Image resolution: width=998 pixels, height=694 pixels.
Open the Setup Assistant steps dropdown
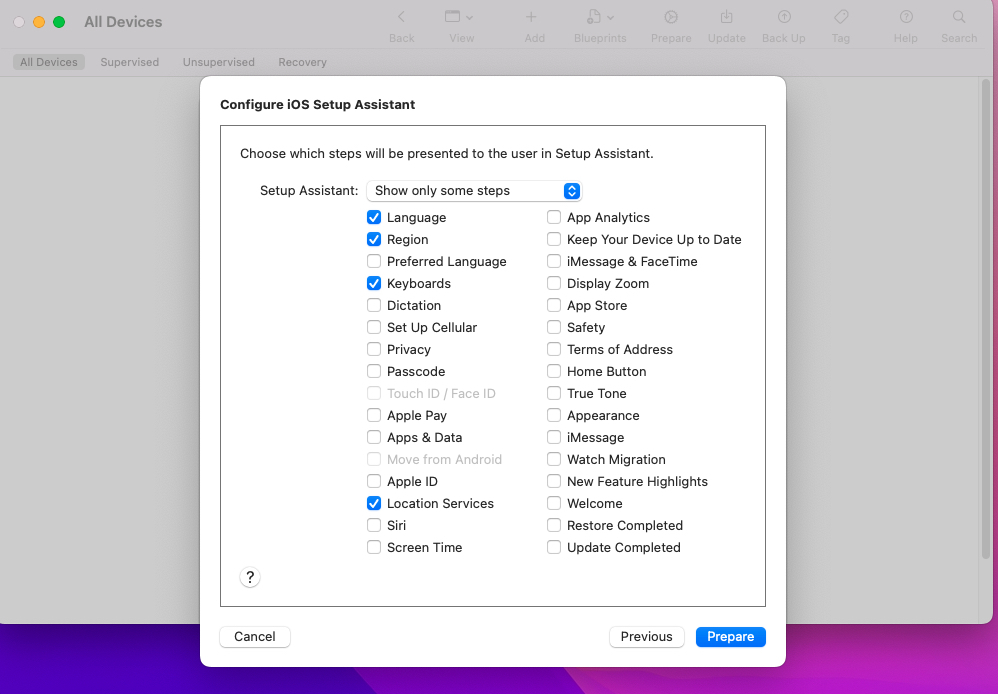click(474, 190)
